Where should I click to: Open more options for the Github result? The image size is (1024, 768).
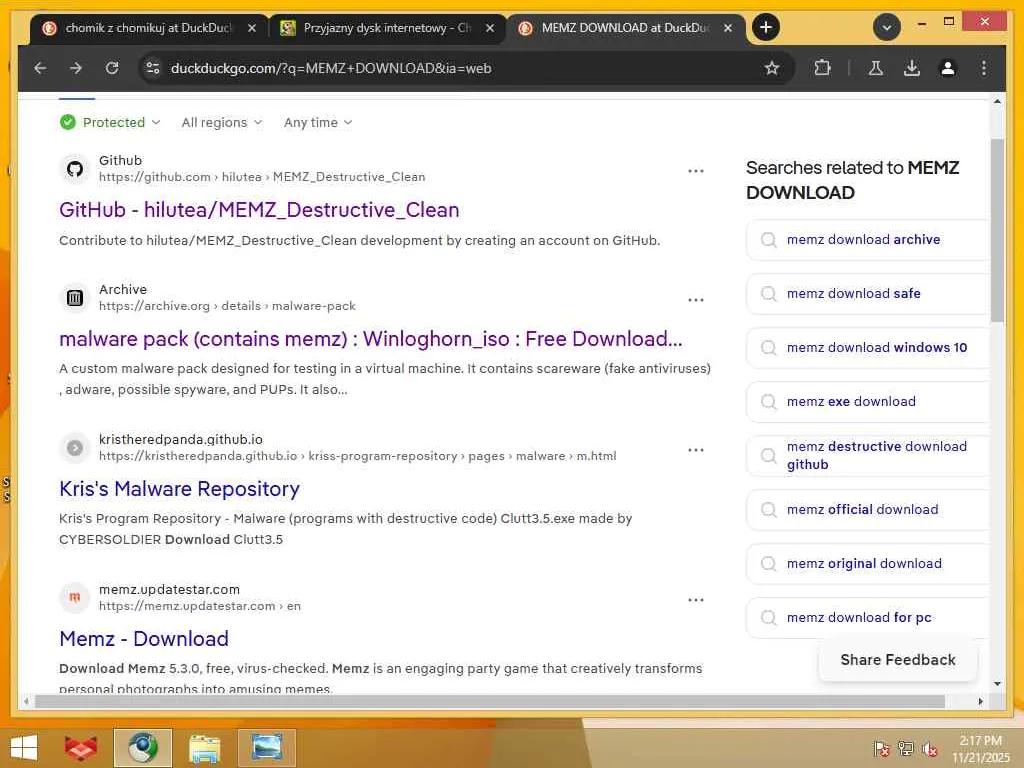tap(696, 171)
